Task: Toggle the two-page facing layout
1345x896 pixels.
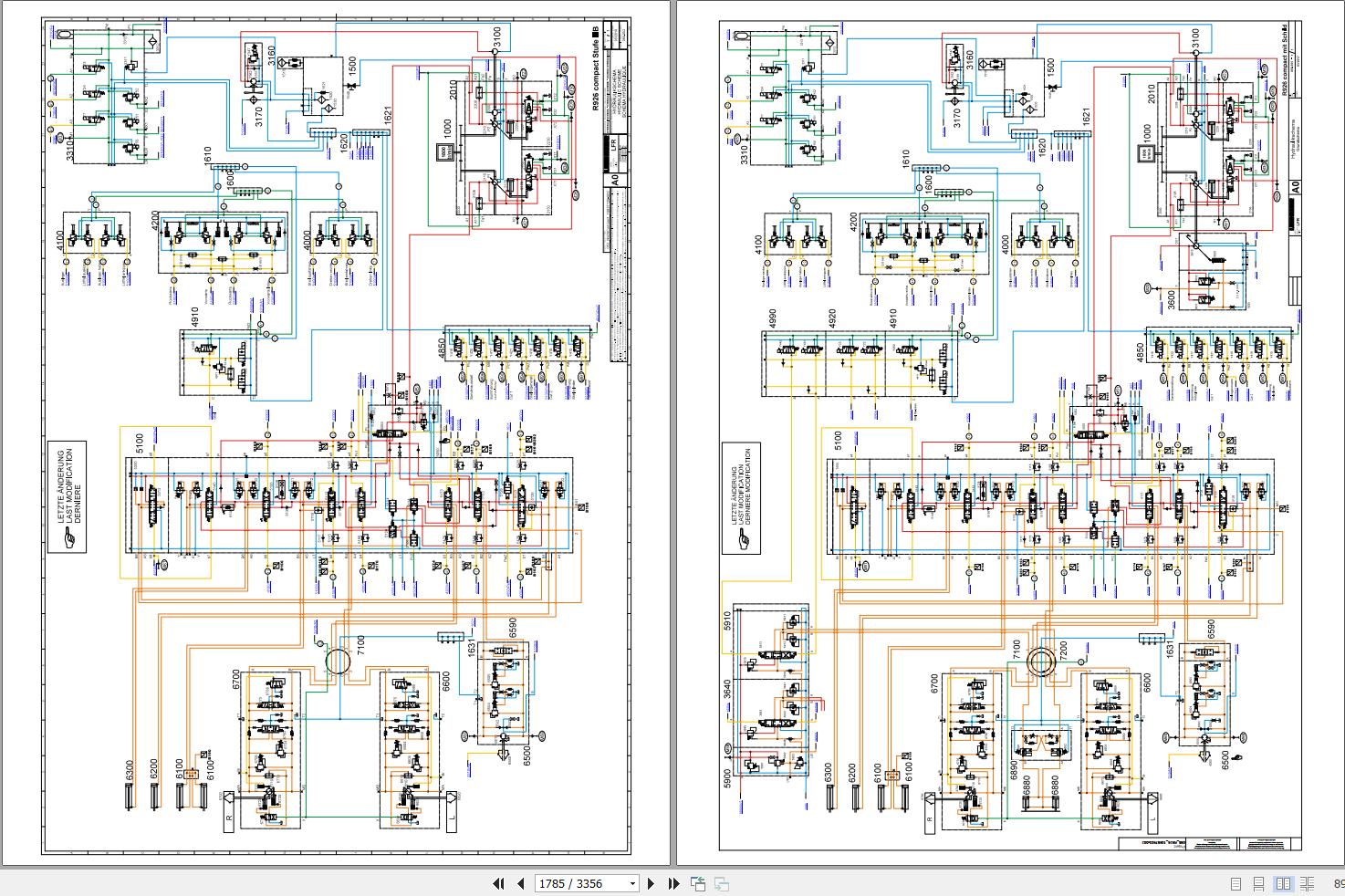Action: point(1283,883)
